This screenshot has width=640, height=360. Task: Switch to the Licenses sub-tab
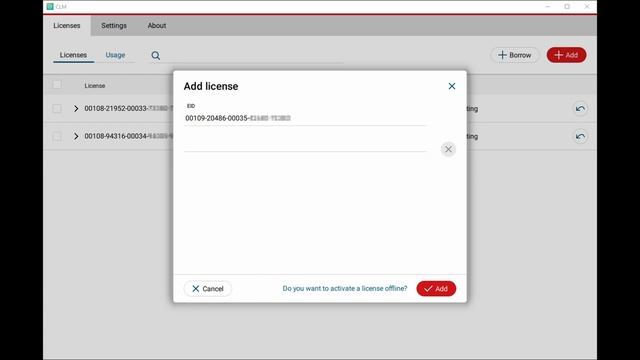73,55
